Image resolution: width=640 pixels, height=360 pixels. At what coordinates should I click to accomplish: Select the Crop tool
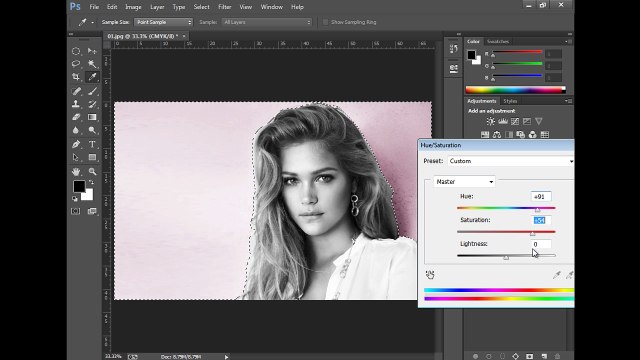(76, 77)
